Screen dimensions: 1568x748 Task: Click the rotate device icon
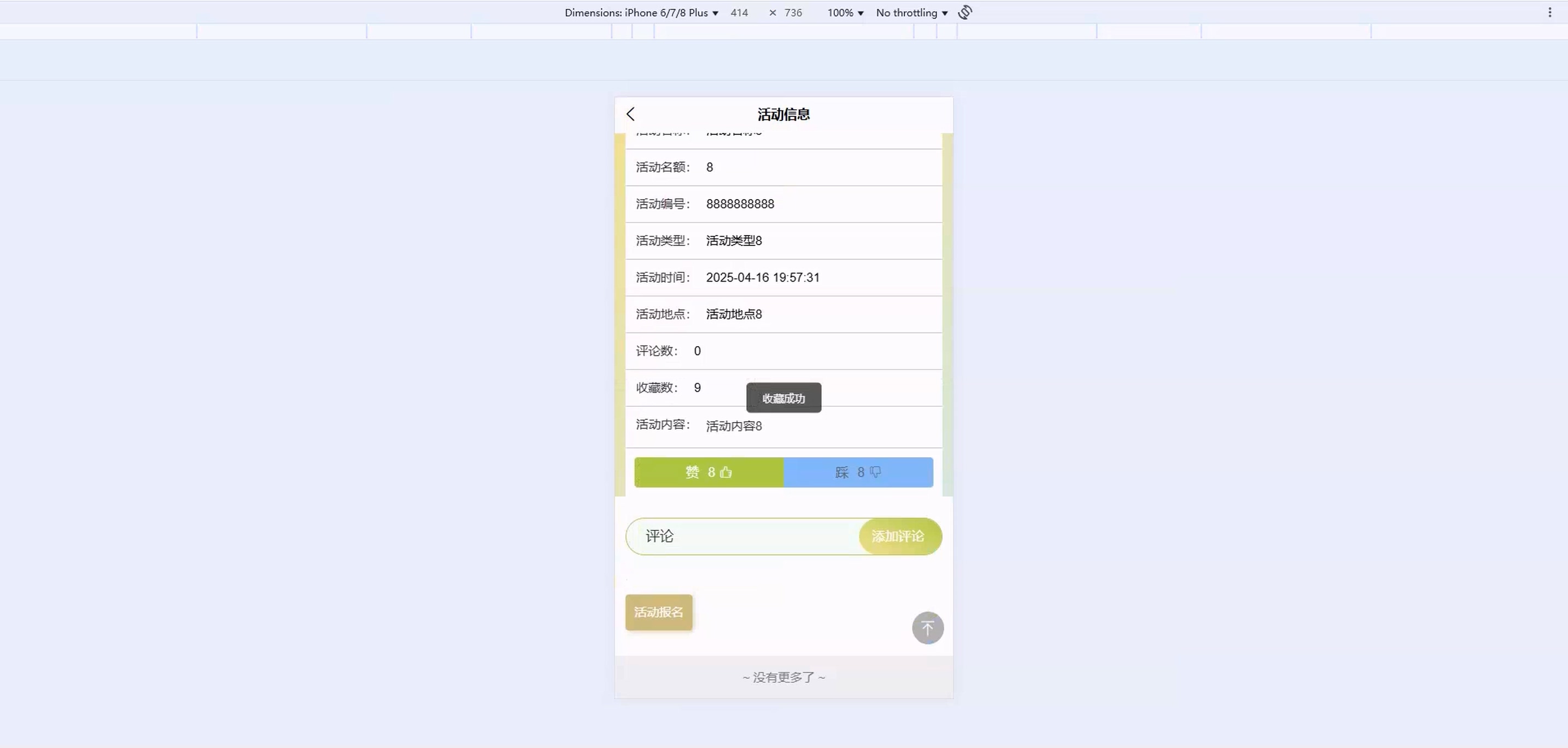click(x=965, y=12)
